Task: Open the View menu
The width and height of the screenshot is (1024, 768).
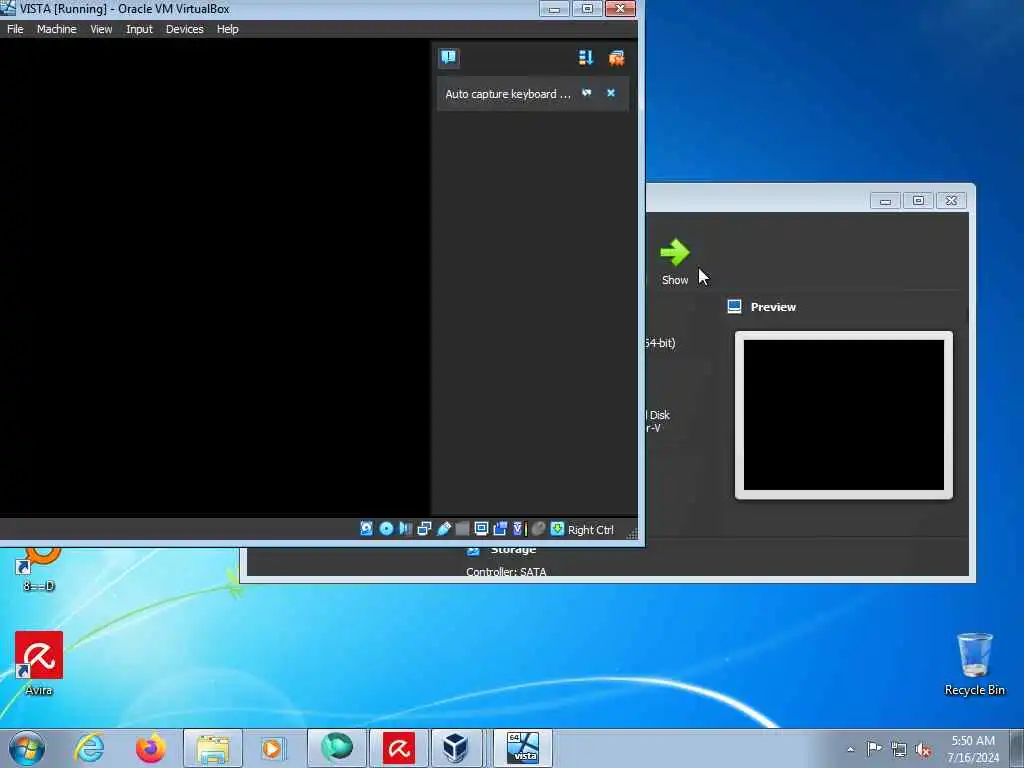Action: click(101, 29)
